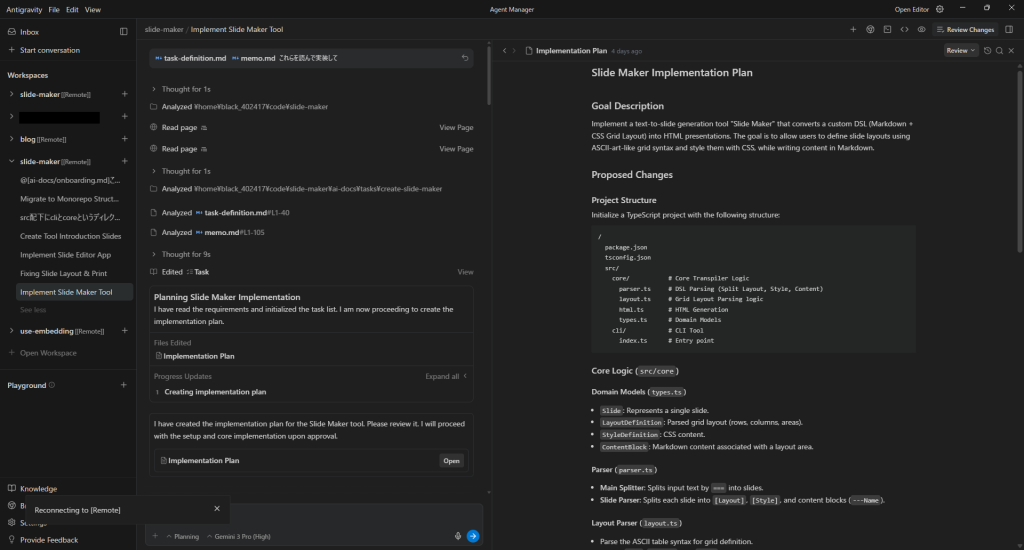The width and height of the screenshot is (1024, 550).
Task: Undo using arrow on task-definition.md message
Action: (464, 58)
